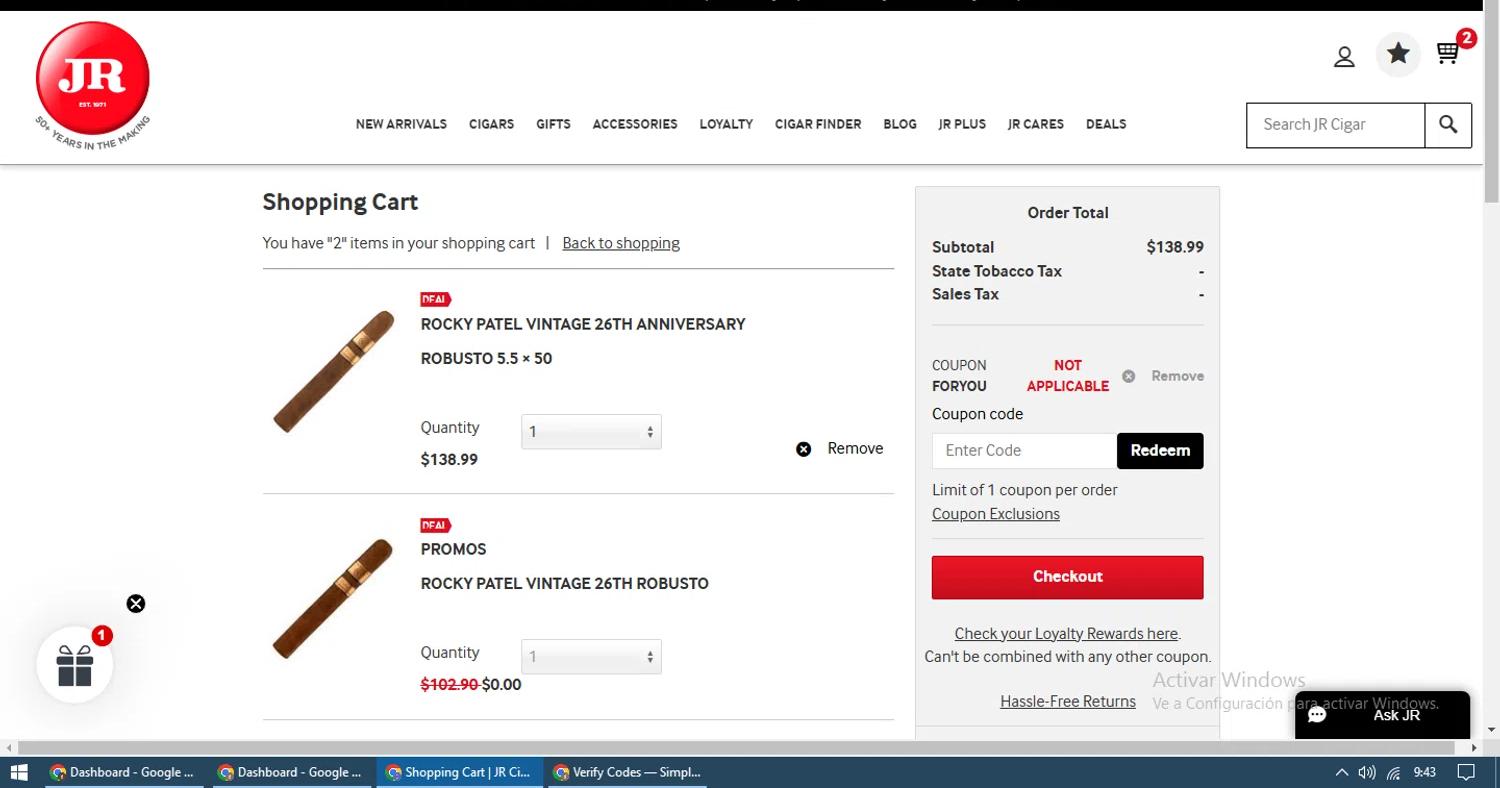
Task: Click the search magnifier button
Action: click(x=1448, y=125)
